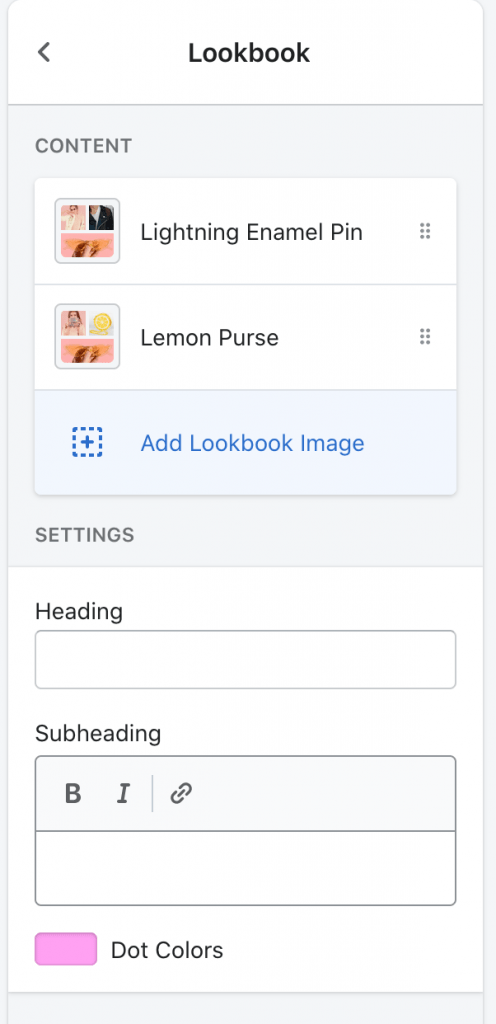Click the Dot Colors label
The width and height of the screenshot is (496, 1024).
point(167,950)
